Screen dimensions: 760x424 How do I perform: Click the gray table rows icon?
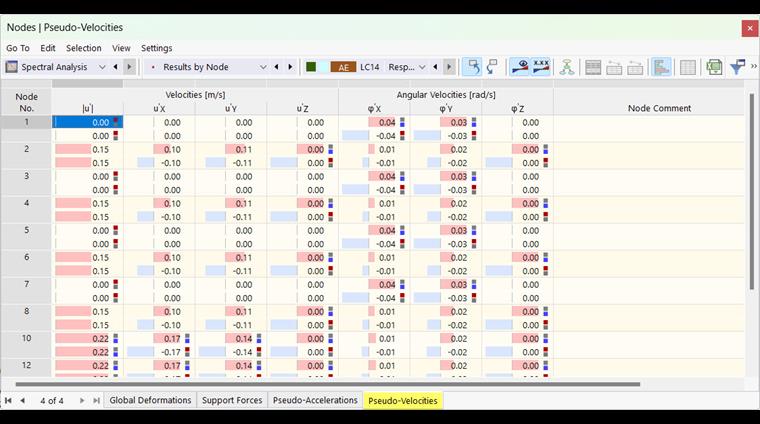[x=593, y=67]
